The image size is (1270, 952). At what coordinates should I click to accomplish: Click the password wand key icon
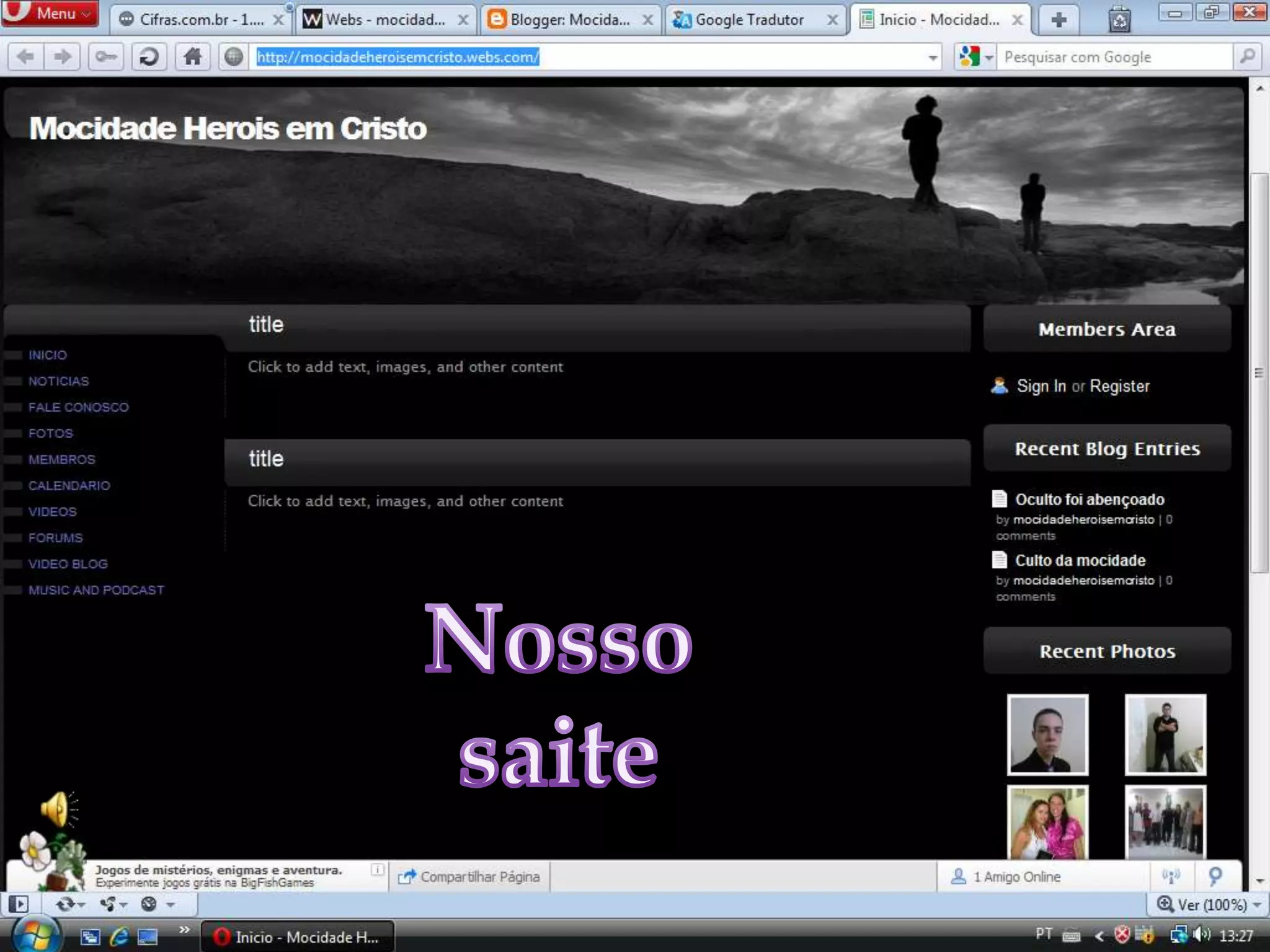tap(105, 57)
